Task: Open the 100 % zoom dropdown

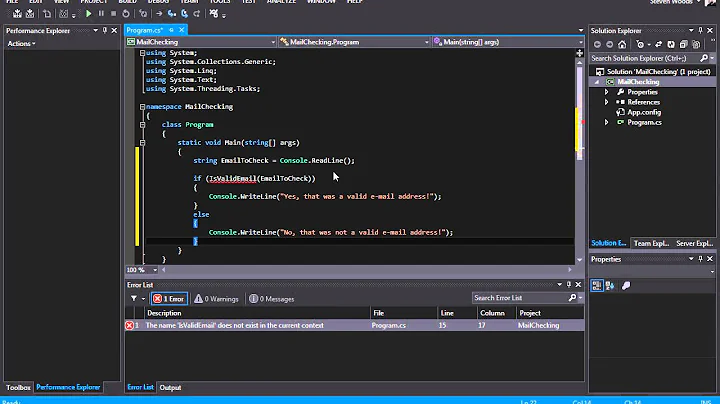Action: [x=155, y=270]
